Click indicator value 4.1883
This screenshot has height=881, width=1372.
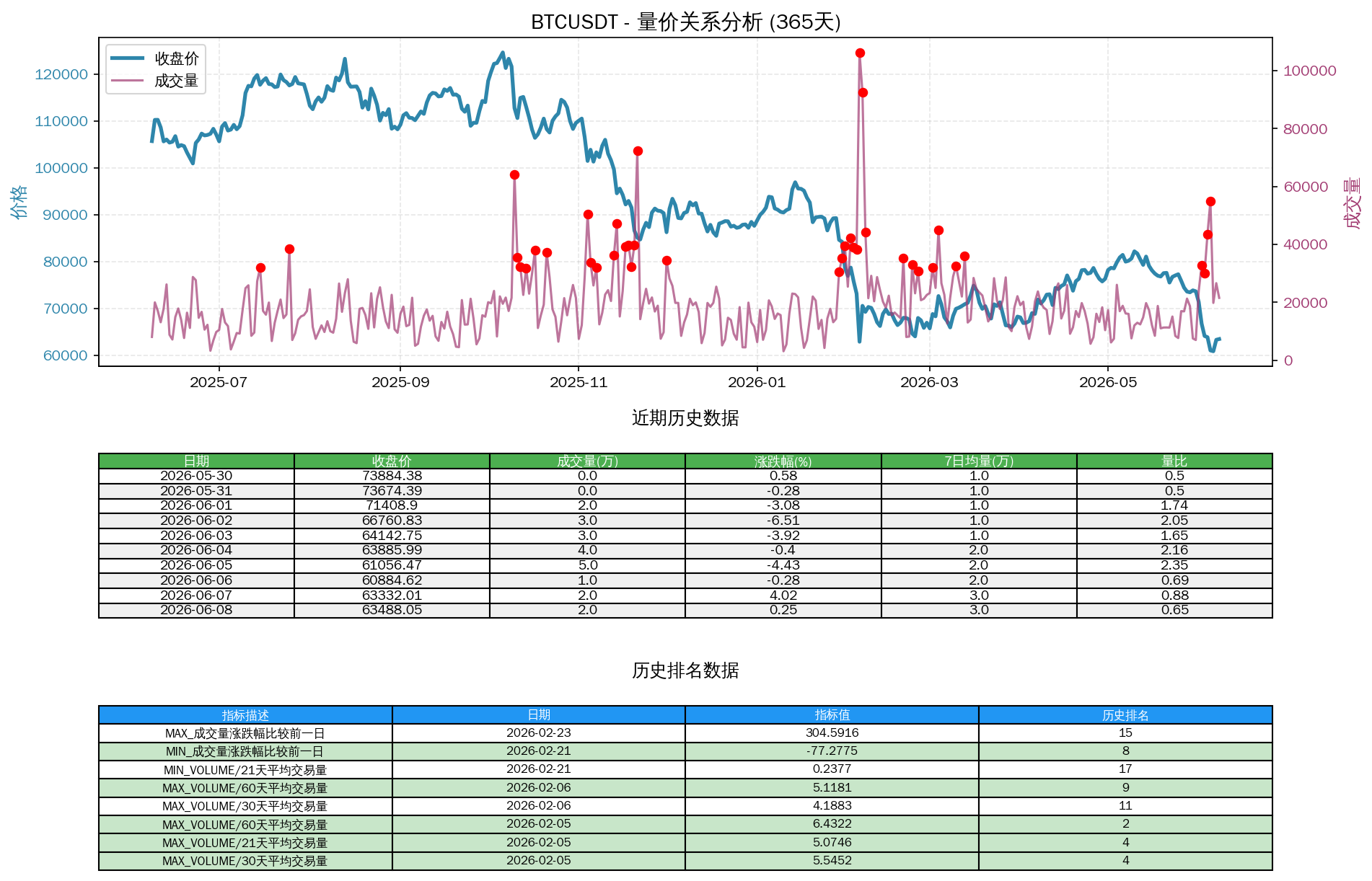click(x=832, y=806)
